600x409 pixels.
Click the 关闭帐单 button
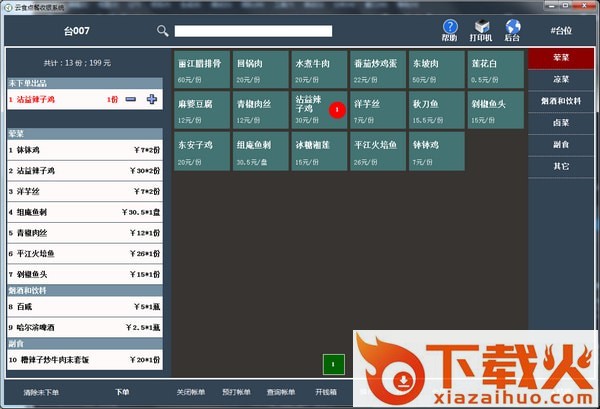[x=193, y=392]
